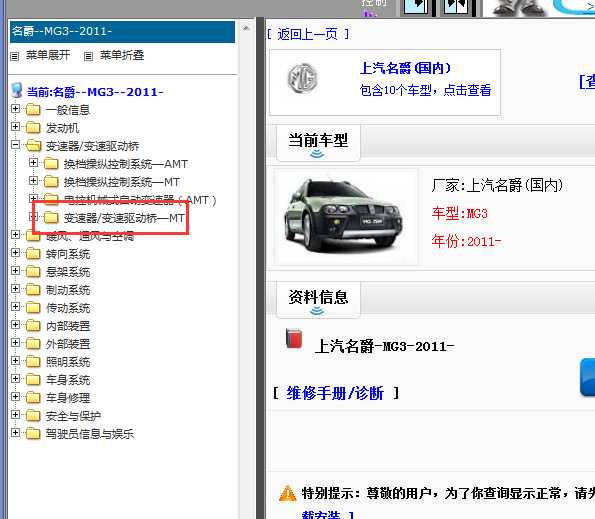Click the 悬架系统 folder icon
Screen dimensions: 595x519
click(x=33, y=271)
